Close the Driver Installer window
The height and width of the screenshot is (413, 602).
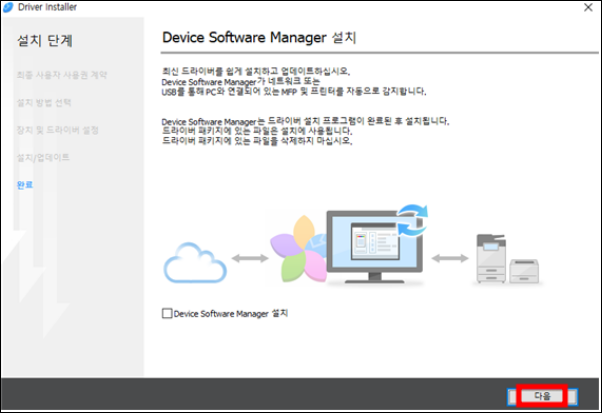tap(588, 7)
